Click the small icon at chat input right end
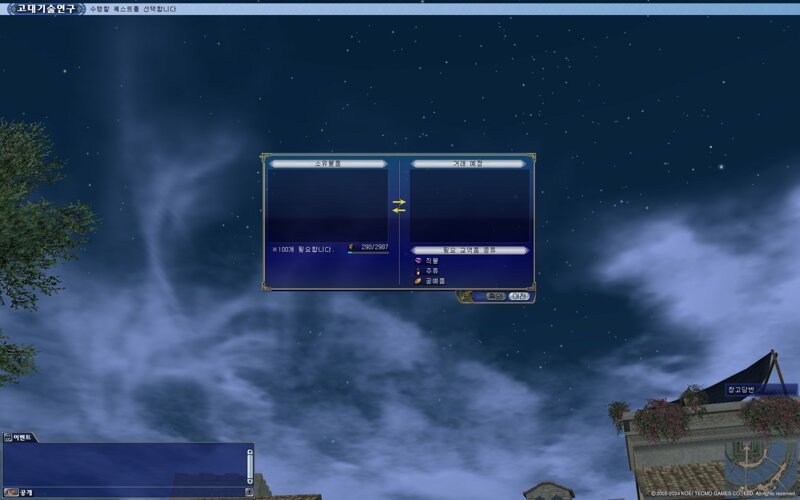The image size is (800, 500). [249, 492]
